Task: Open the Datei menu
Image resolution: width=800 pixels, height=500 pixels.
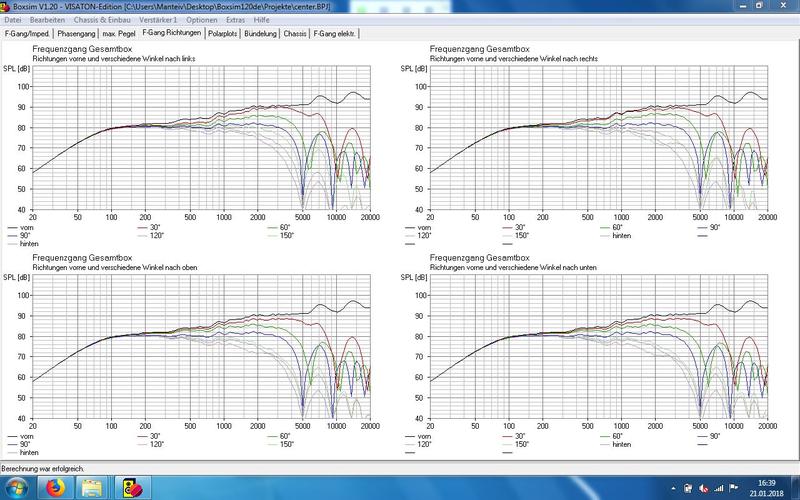Action: [13, 19]
